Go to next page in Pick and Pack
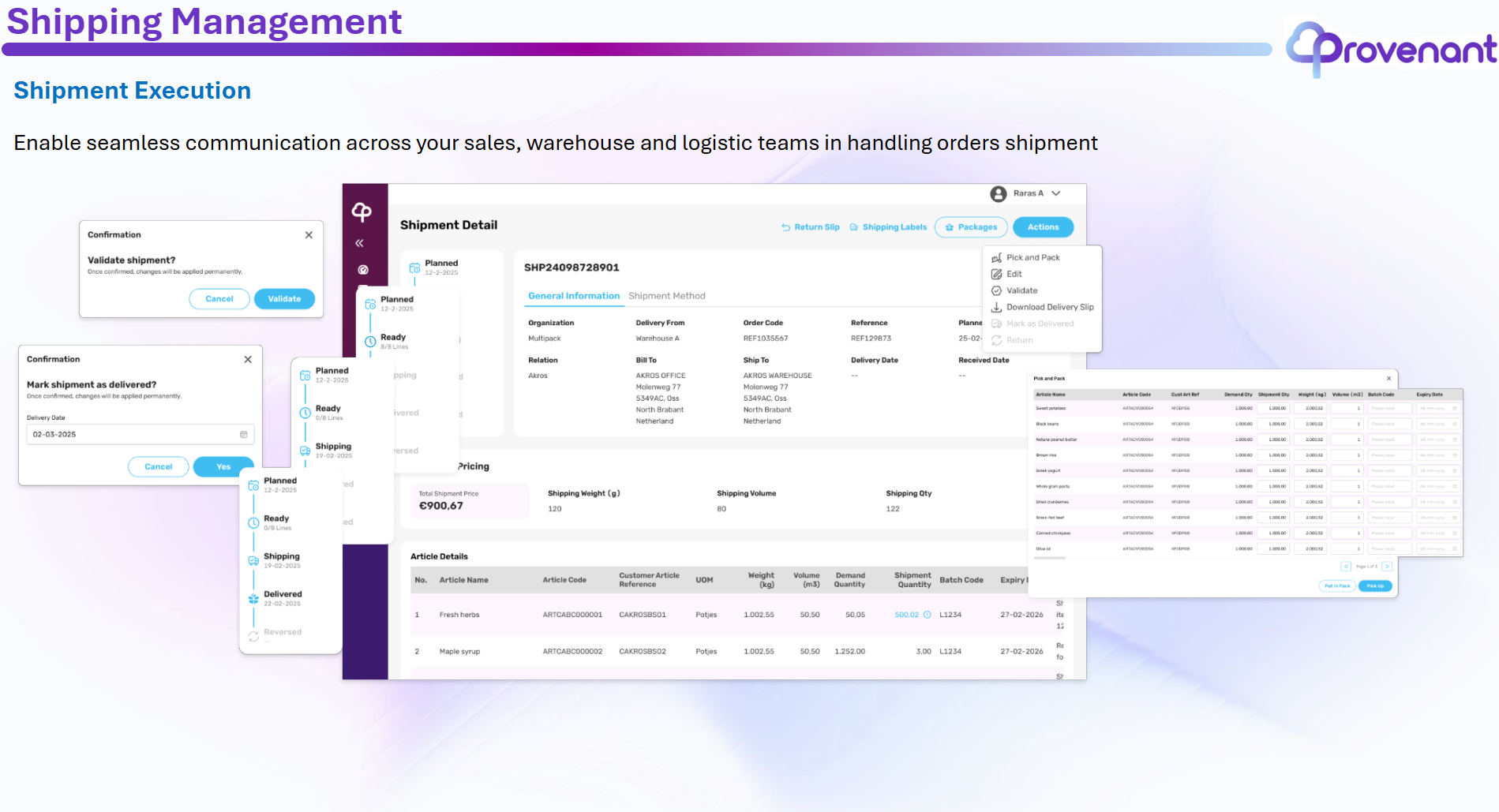This screenshot has width=1499, height=812. pyautogui.click(x=1387, y=567)
